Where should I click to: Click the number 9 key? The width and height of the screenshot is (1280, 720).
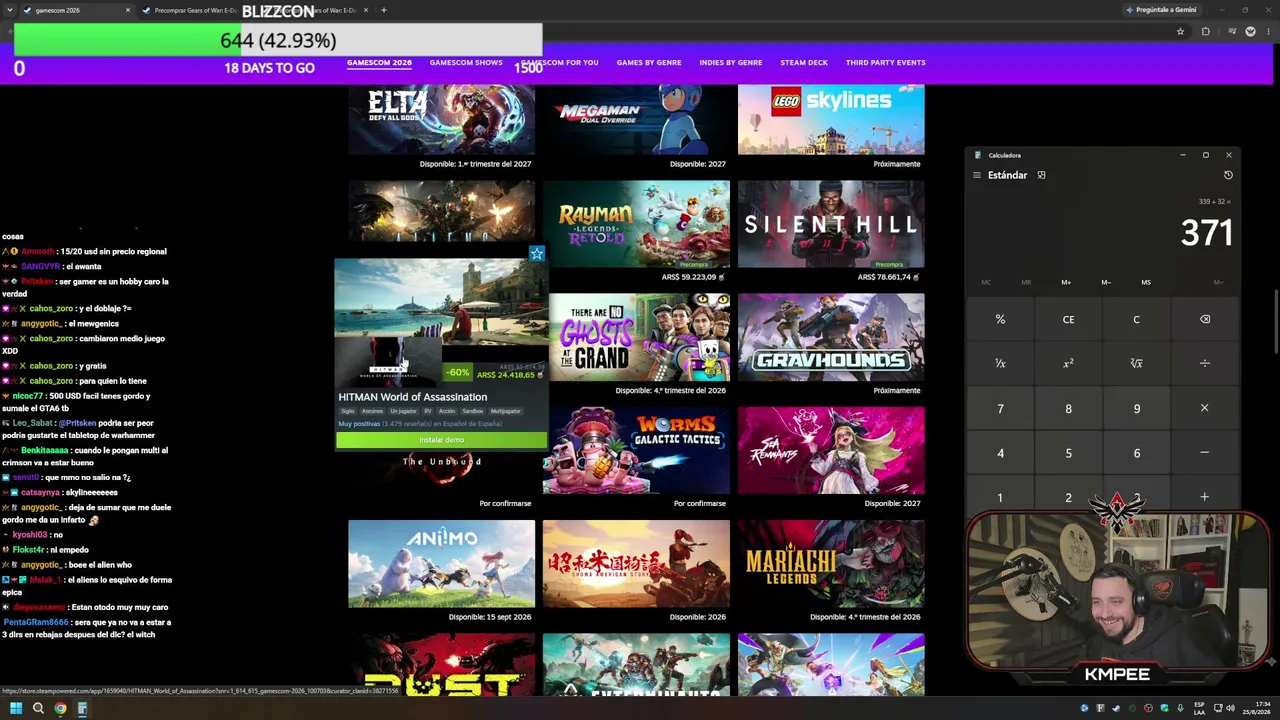[1136, 408]
